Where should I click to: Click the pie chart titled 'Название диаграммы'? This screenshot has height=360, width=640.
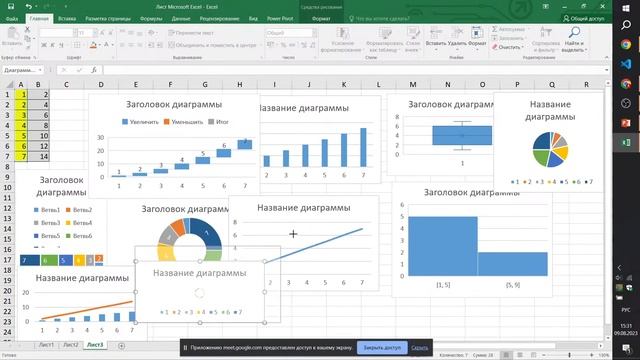(549, 141)
